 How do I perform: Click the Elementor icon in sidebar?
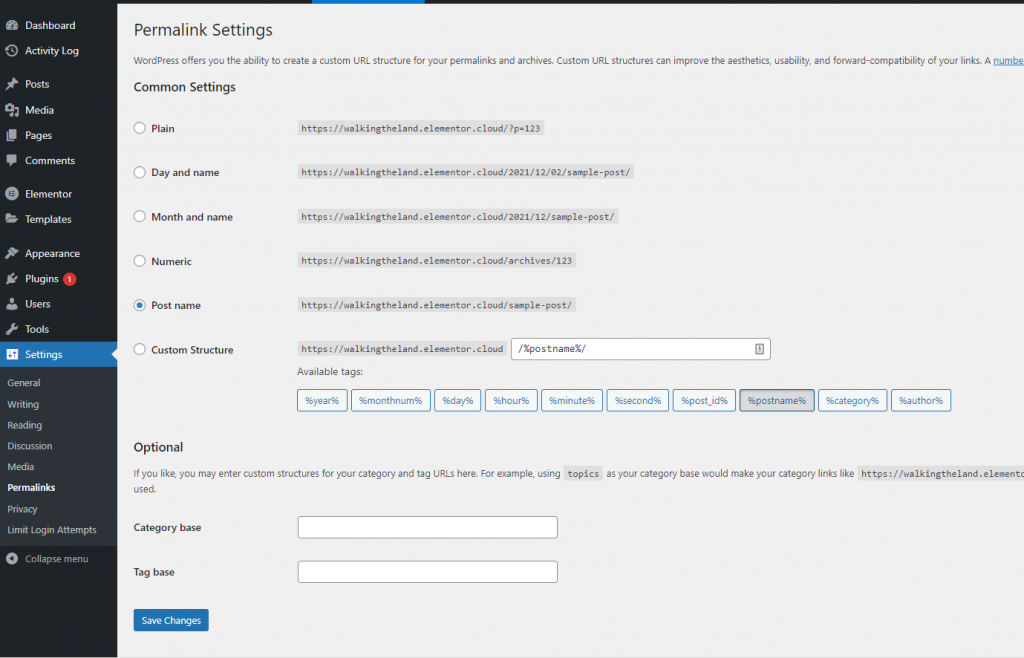tap(12, 194)
